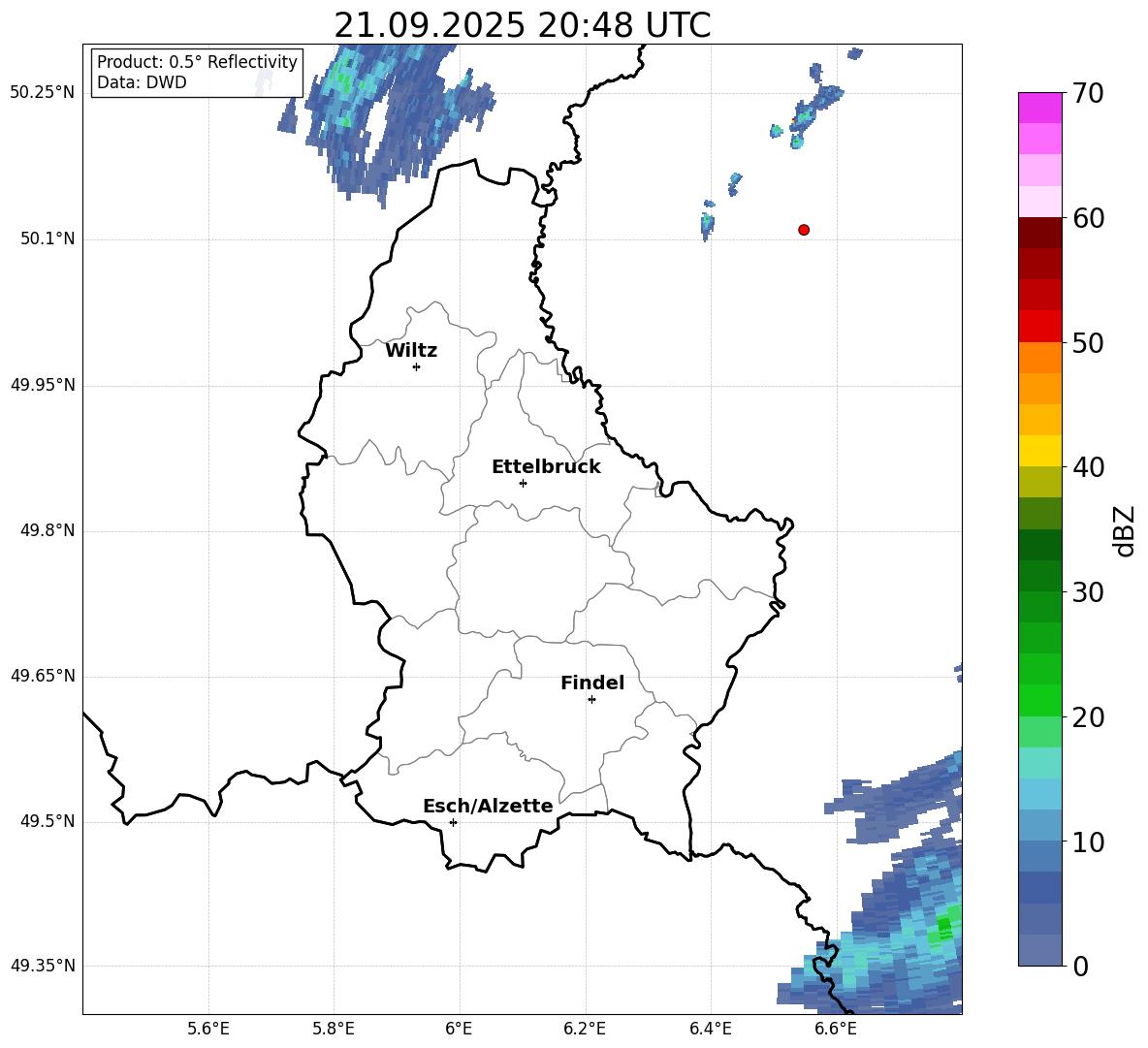
Task: Click the 50 value on colorbar
Action: [1089, 342]
